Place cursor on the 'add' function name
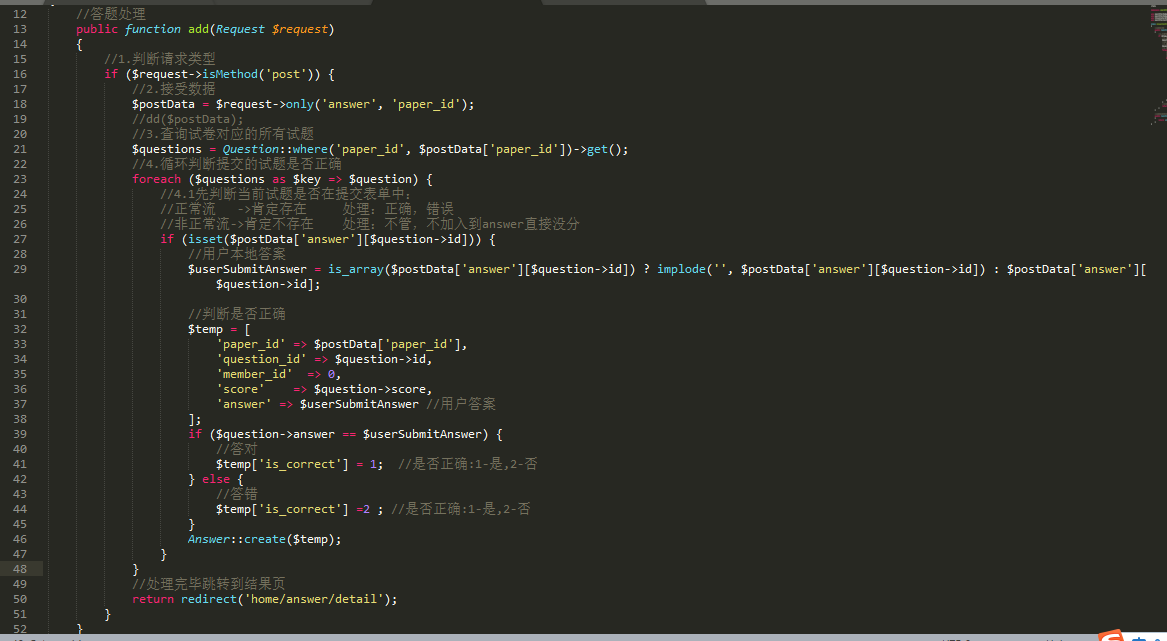 198,29
